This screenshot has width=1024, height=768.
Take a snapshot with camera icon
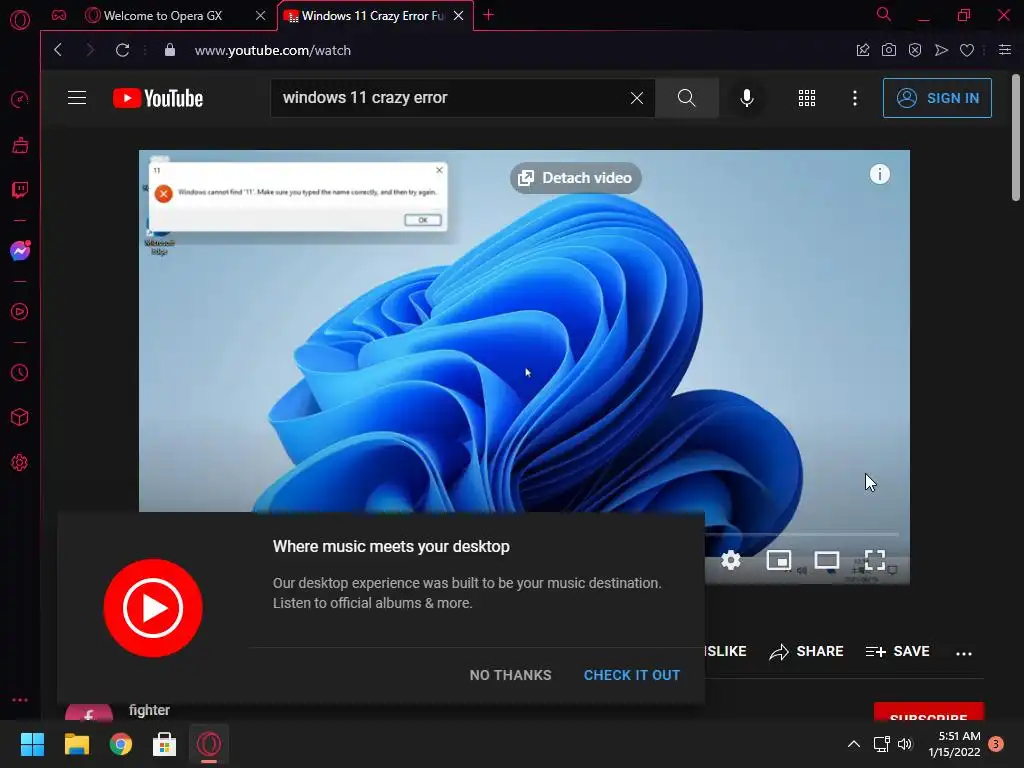[889, 50]
